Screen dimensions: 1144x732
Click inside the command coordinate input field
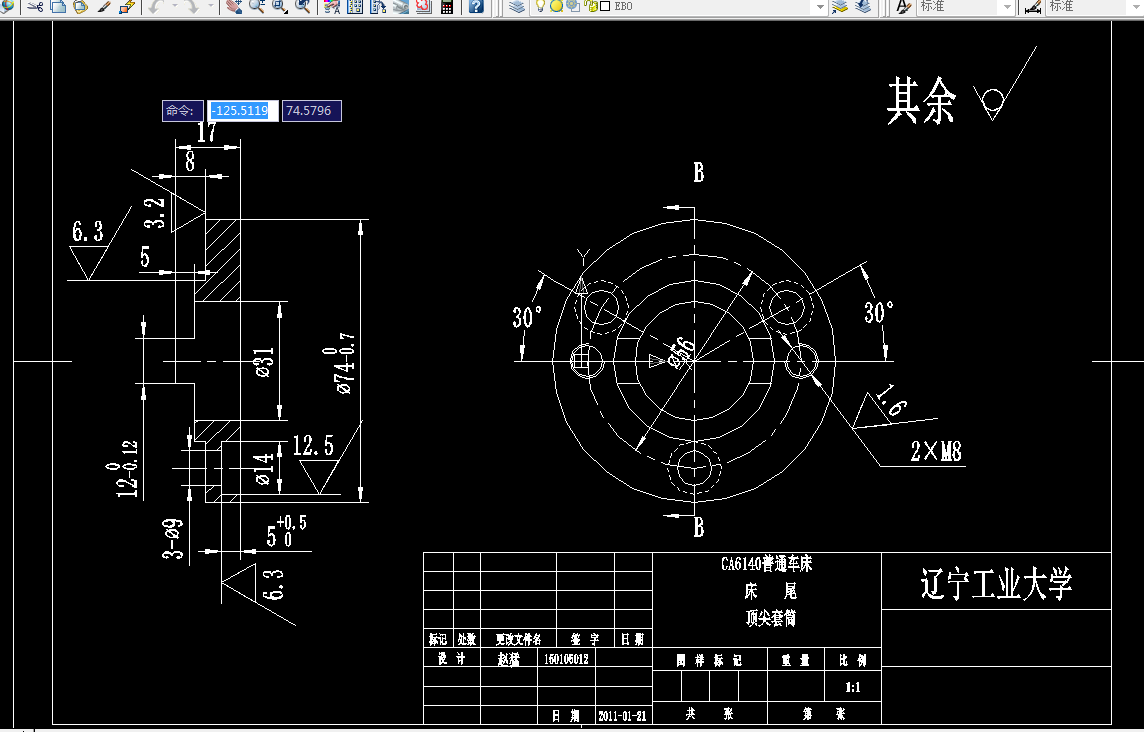(x=242, y=110)
